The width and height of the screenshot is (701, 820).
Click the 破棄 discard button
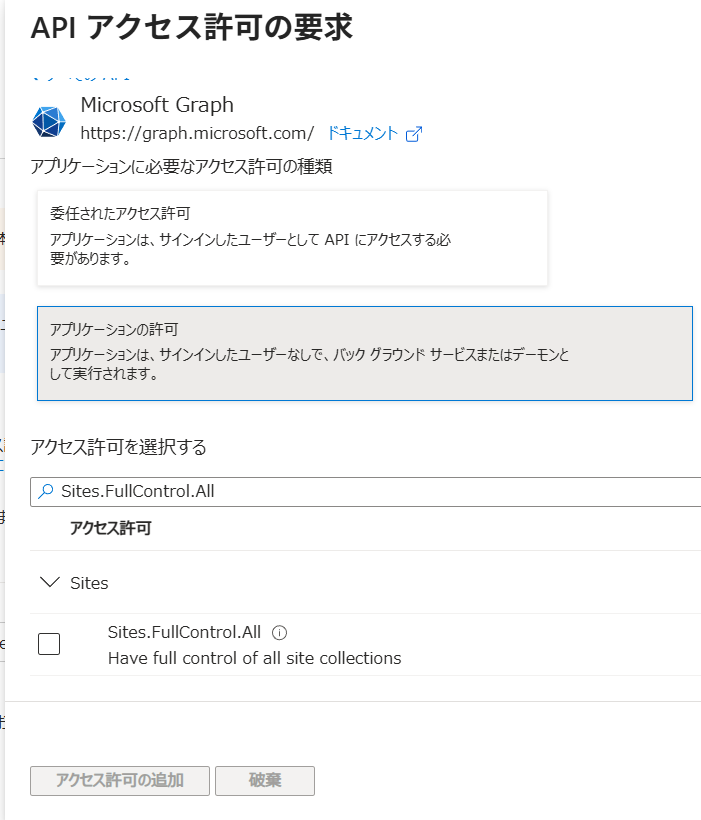(265, 781)
